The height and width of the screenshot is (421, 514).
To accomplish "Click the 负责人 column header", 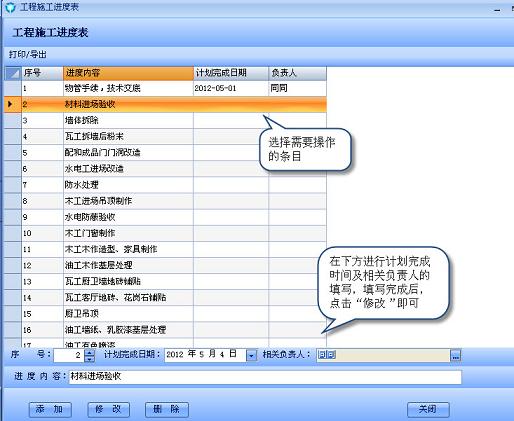I will coord(297,73).
